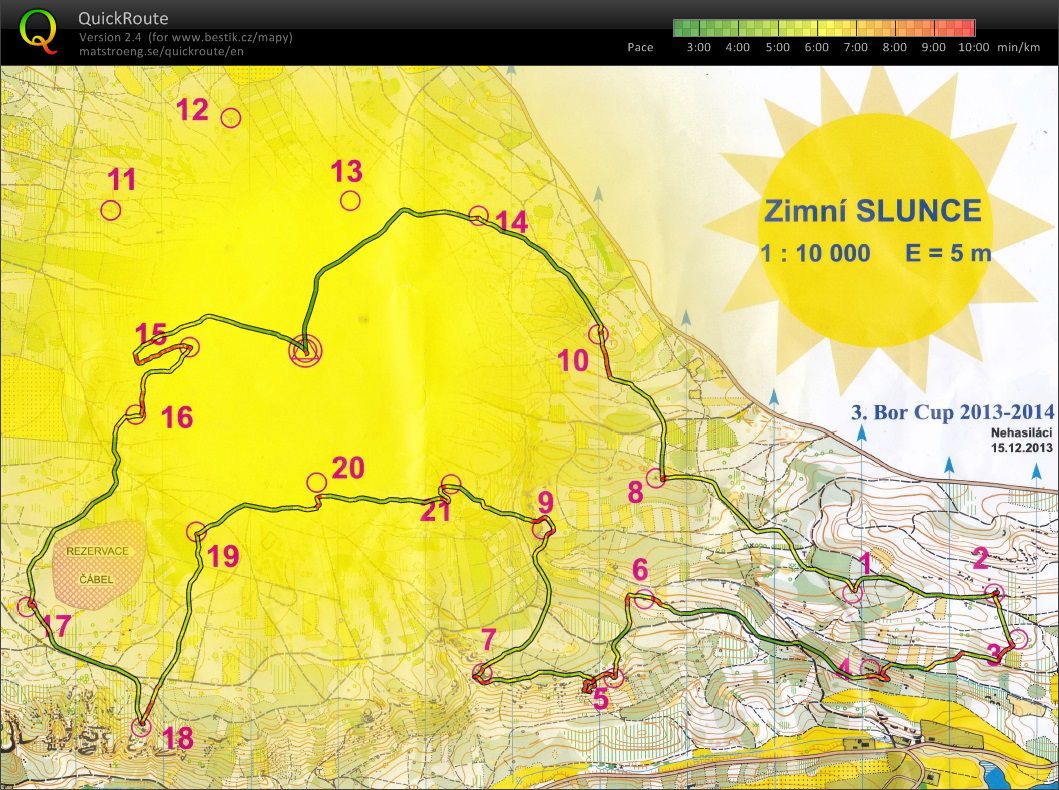Click the "min/km" unit label

tap(1018, 47)
